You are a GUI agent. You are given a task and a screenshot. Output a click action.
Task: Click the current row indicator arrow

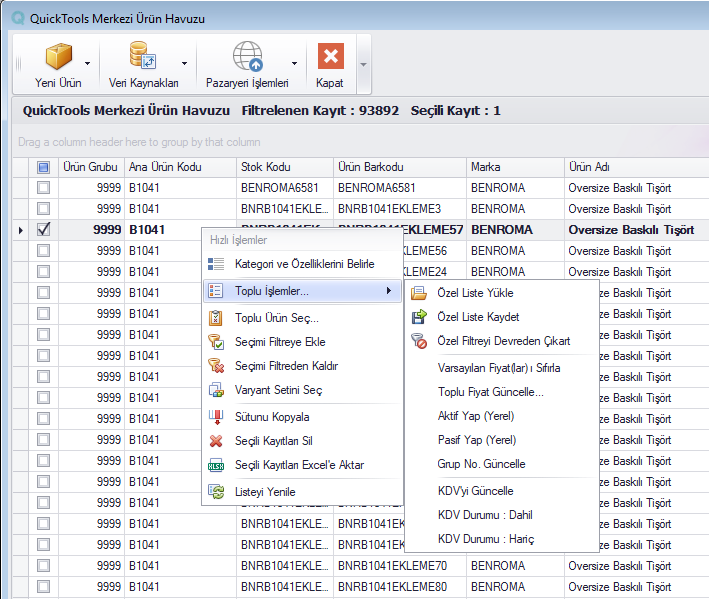click(x=21, y=230)
